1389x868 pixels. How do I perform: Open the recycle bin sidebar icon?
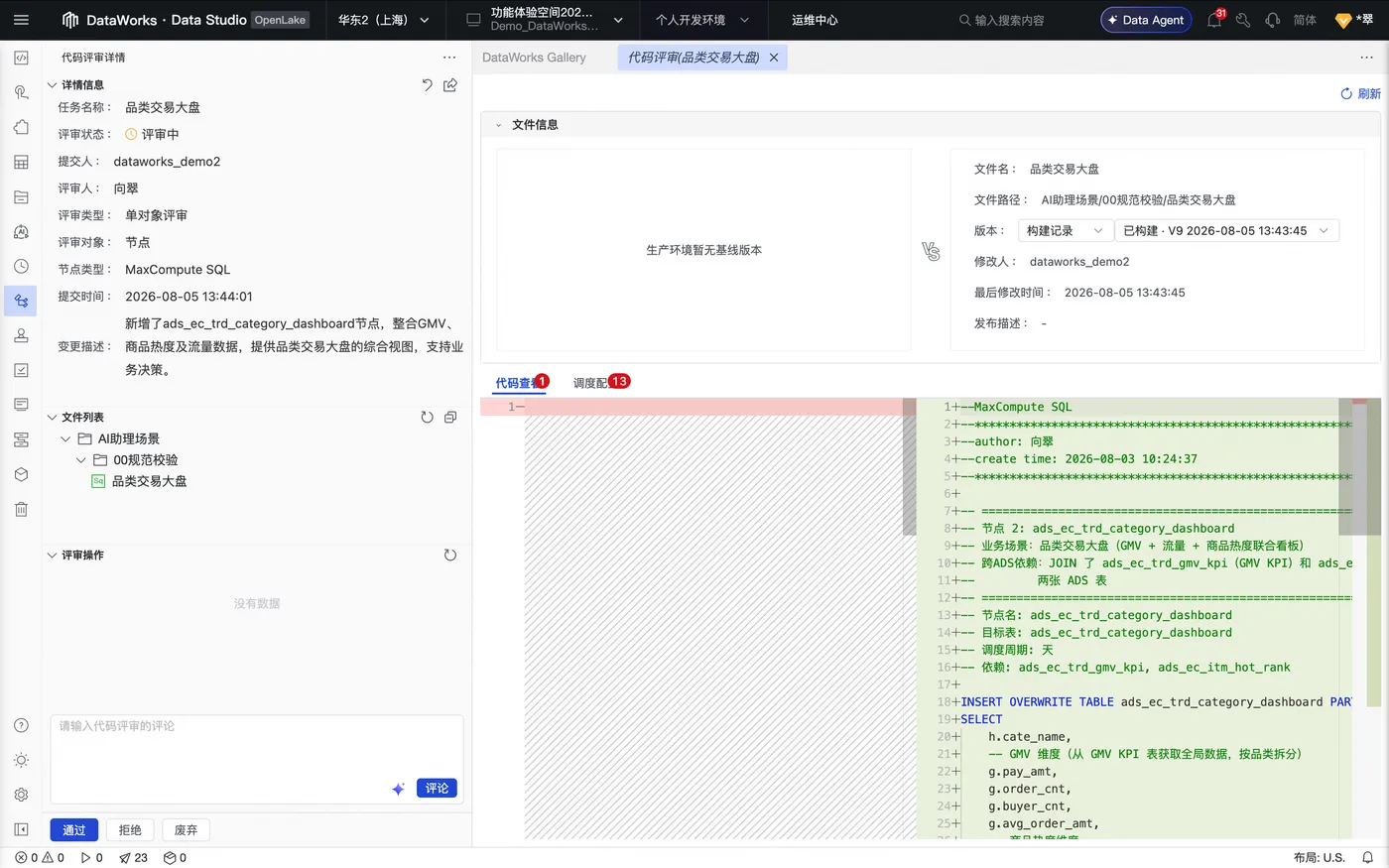(21, 509)
